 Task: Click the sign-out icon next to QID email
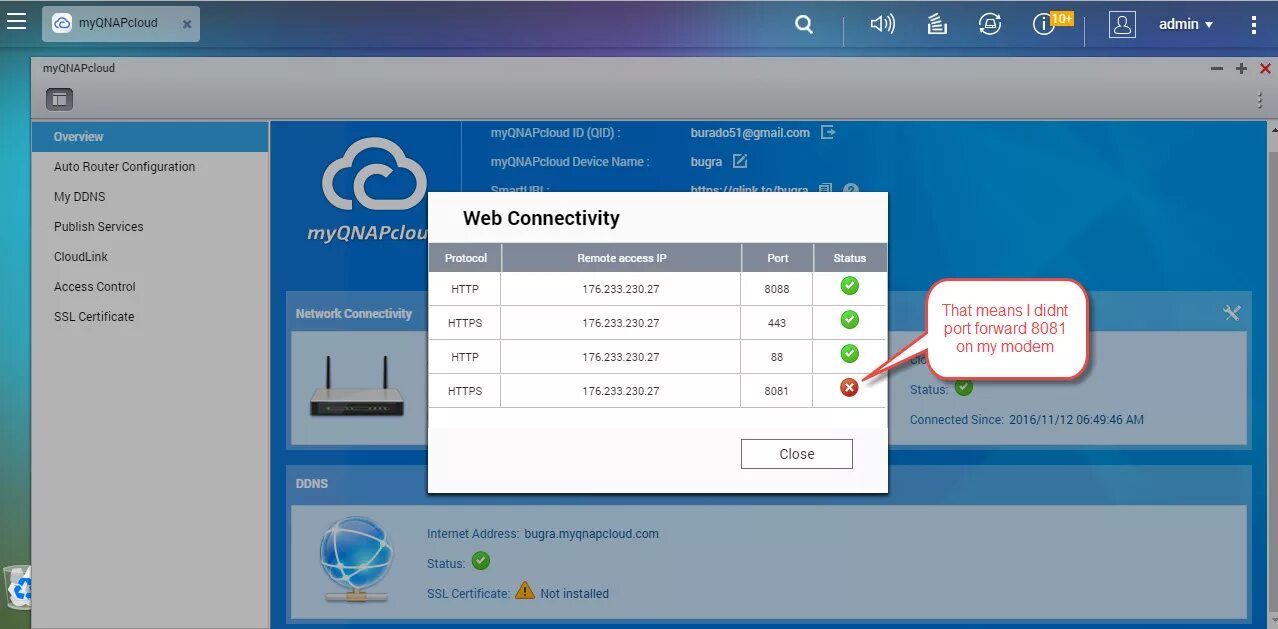coord(828,132)
